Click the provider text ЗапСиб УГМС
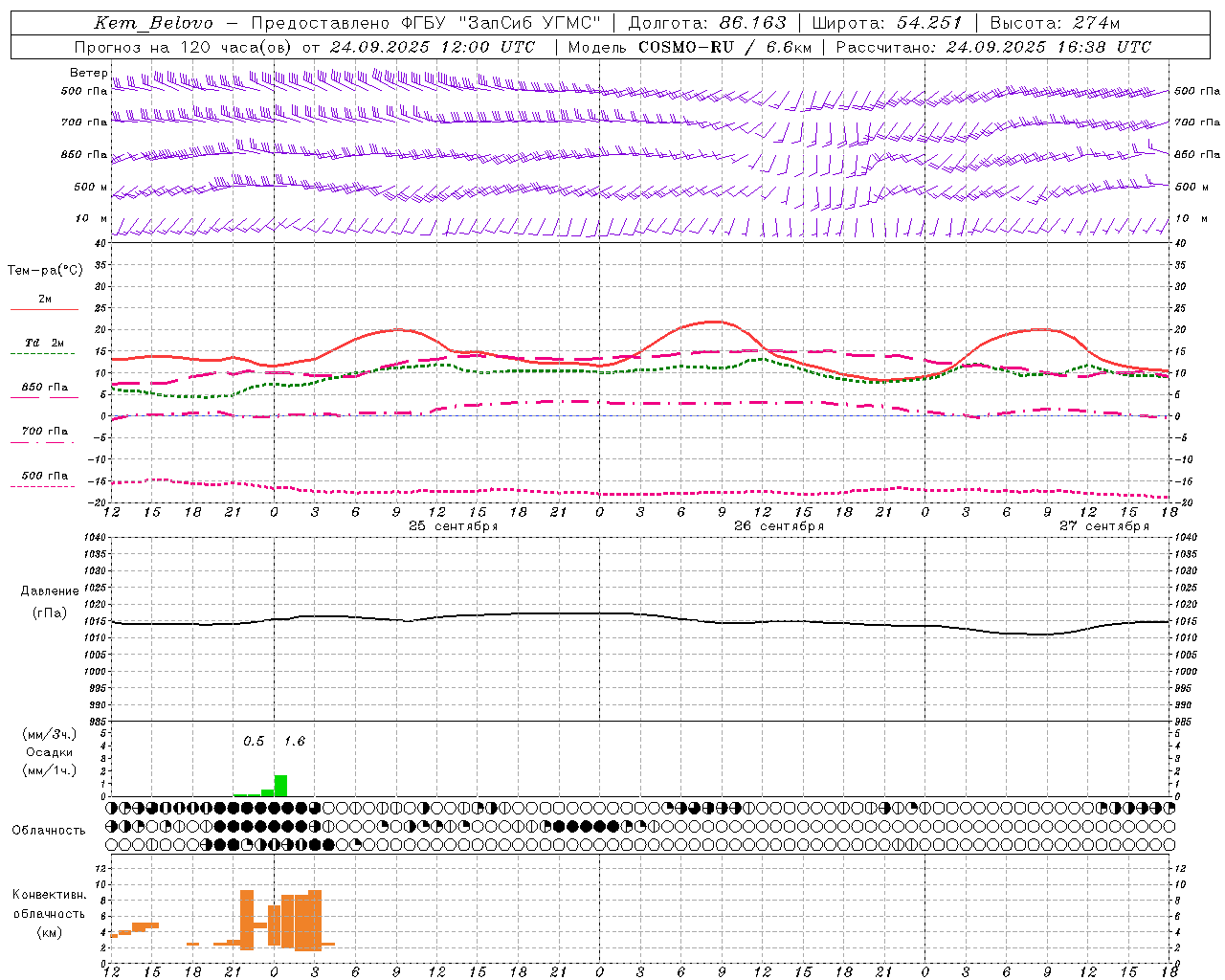The image size is (1225, 980). pyautogui.click(x=530, y=23)
